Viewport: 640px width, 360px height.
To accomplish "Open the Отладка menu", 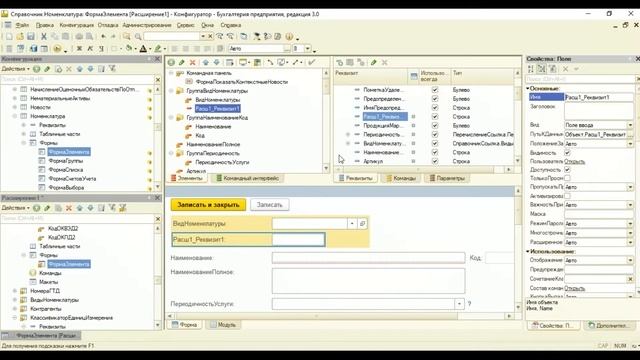I will click(108, 25).
